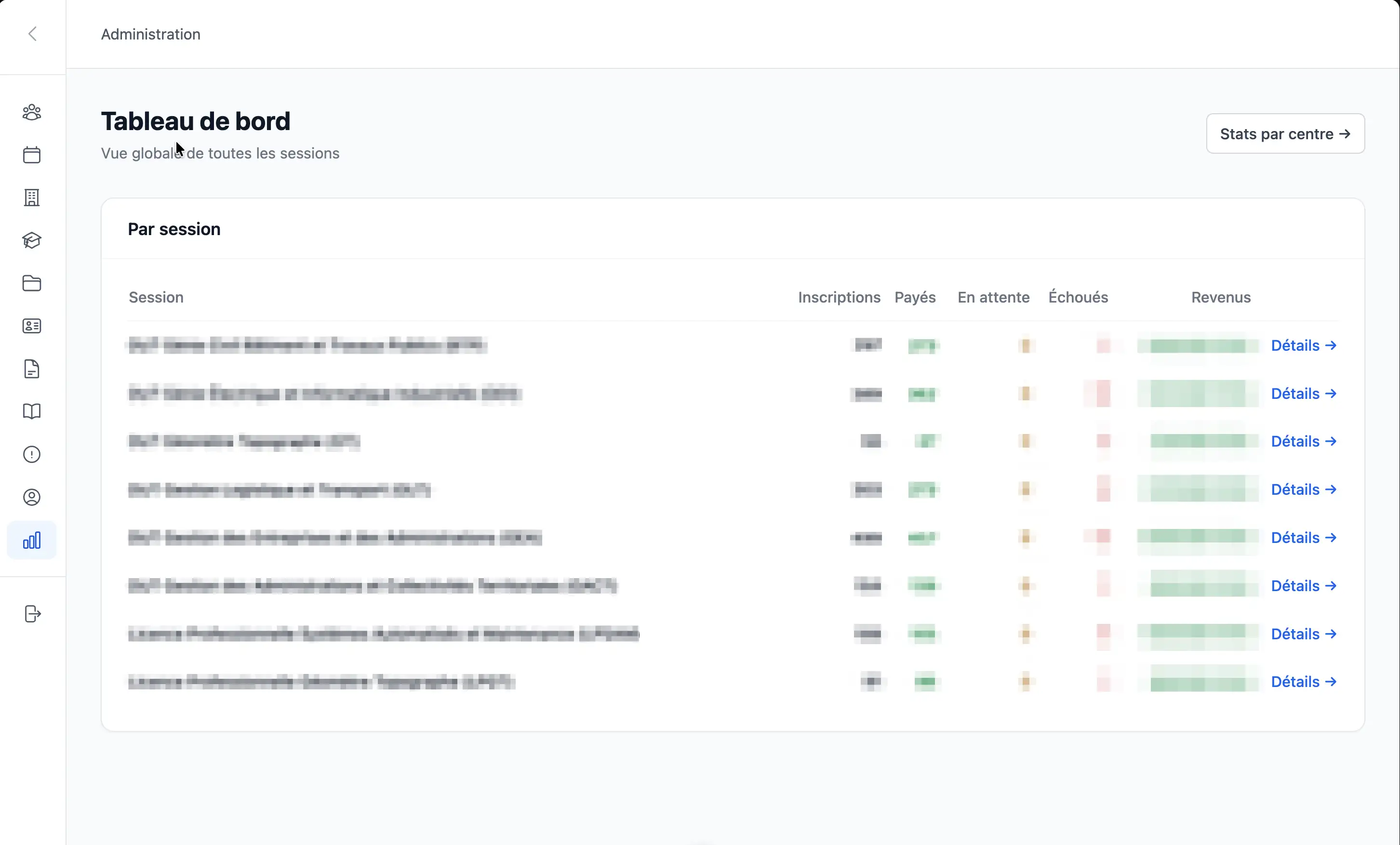Open Détails for the first session row

point(1304,345)
